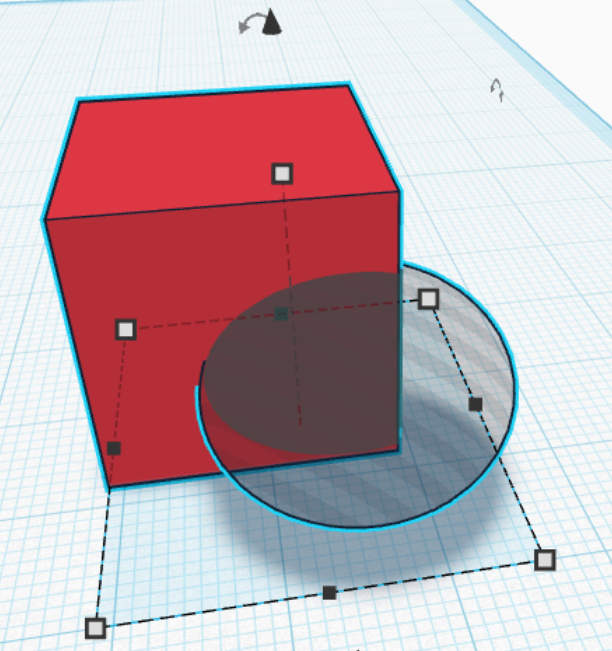Viewport: 612px width, 651px height.
Task: Click the black cone lift handle above the cube
Action: pos(272,22)
